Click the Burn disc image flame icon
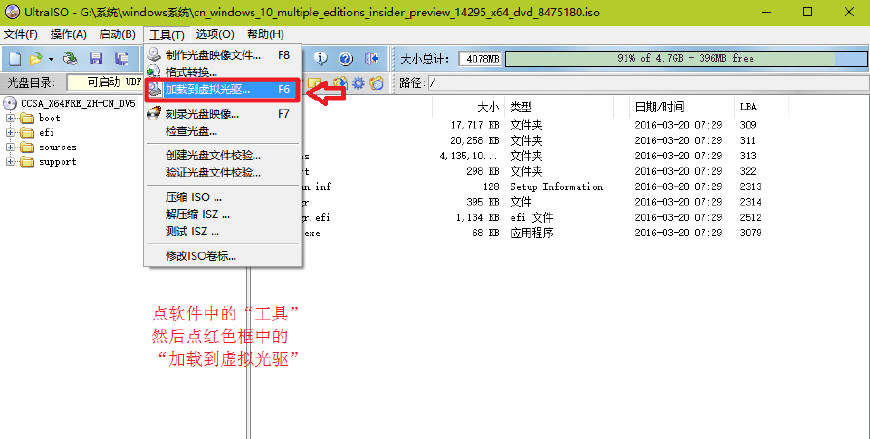 pos(154,114)
